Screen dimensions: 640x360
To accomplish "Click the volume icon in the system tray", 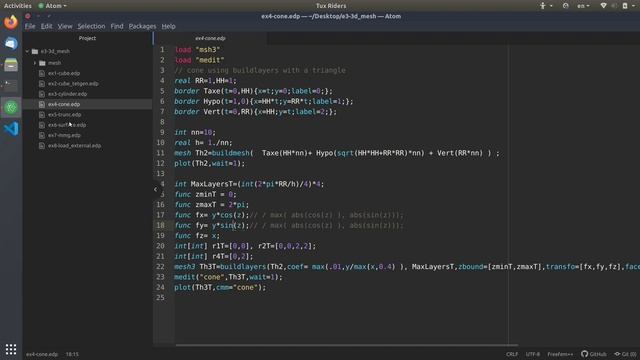I will click(x=614, y=6).
